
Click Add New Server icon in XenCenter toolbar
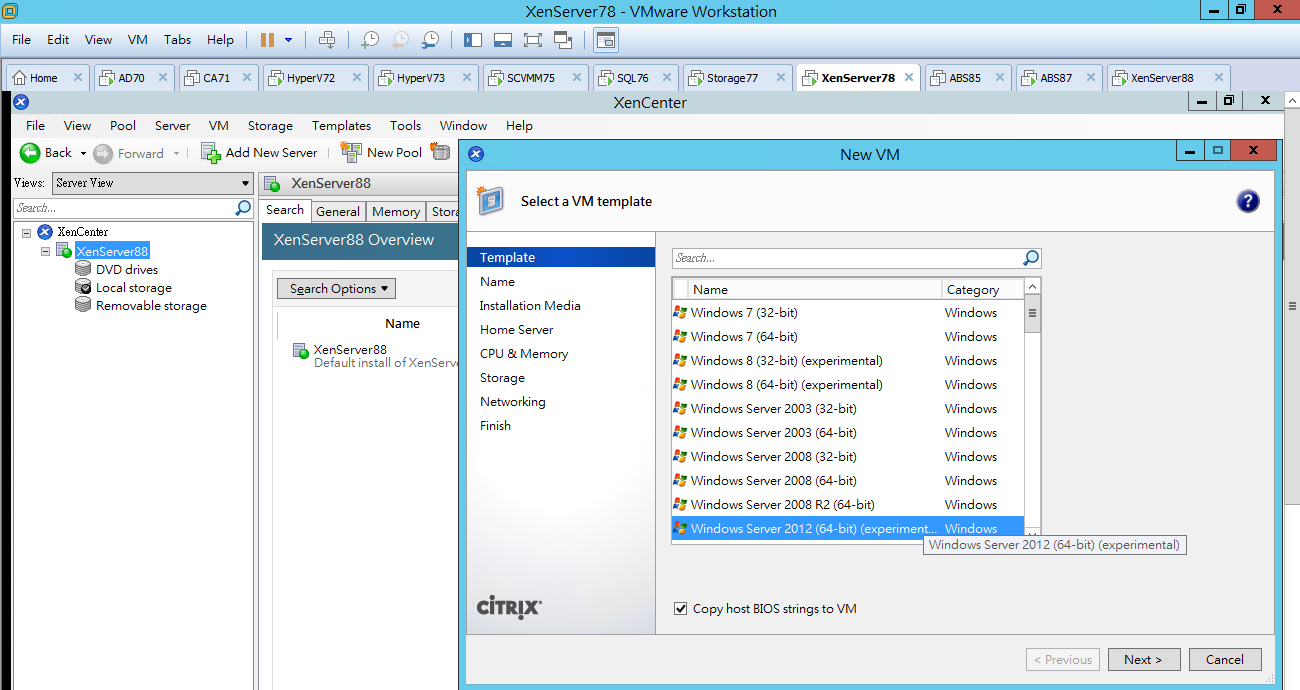[x=210, y=153]
